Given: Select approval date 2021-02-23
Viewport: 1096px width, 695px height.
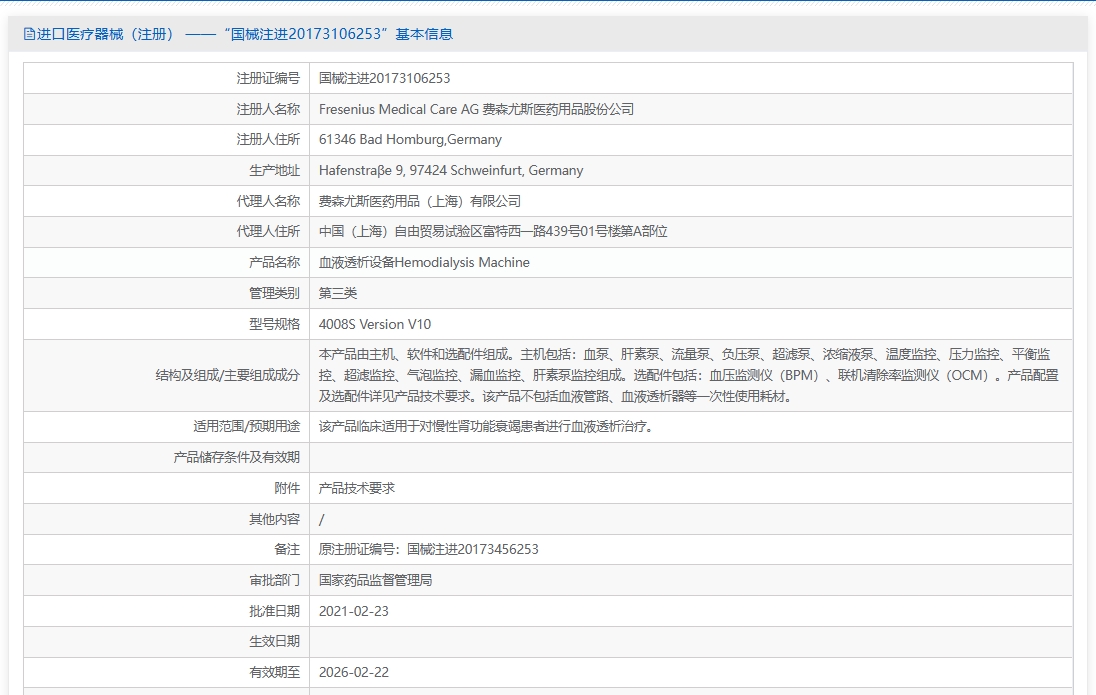Looking at the screenshot, I should 354,611.
